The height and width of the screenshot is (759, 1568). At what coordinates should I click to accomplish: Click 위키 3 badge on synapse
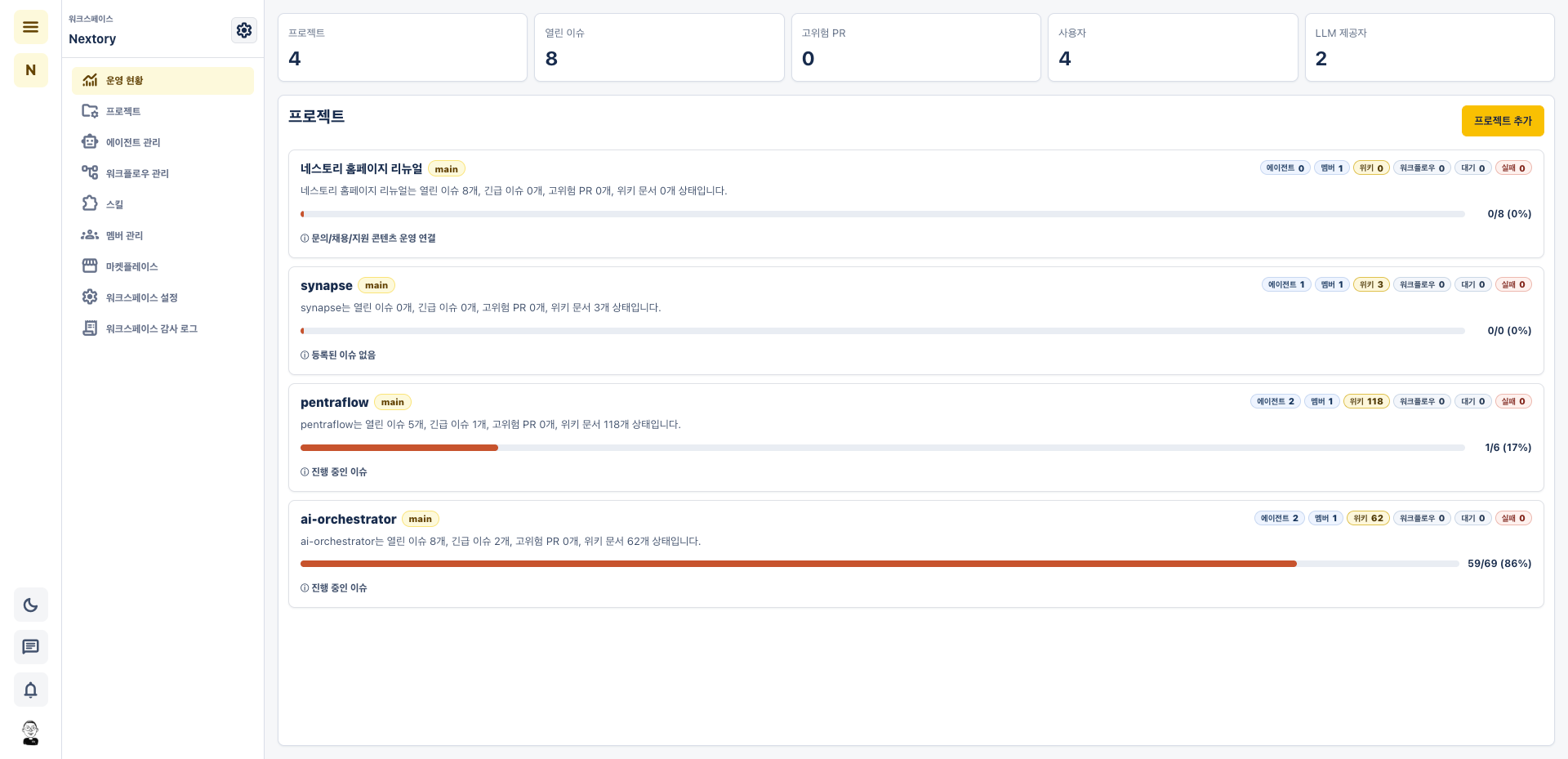[1371, 284]
